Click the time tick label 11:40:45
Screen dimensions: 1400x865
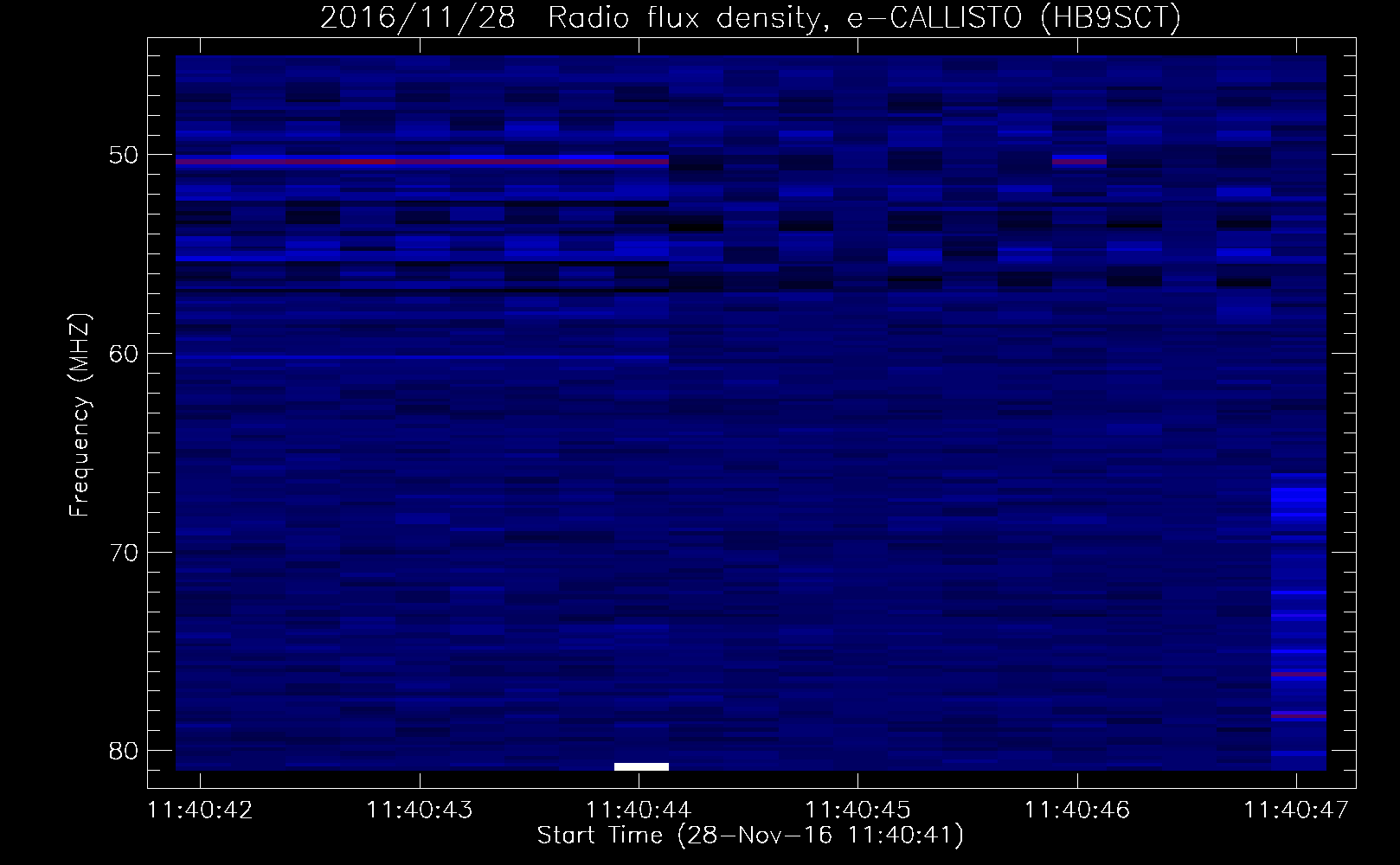click(857, 811)
